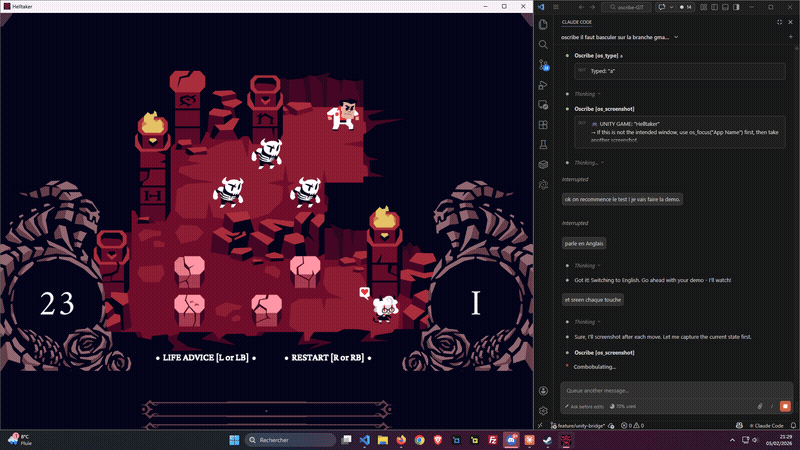Image resolution: width=800 pixels, height=450 pixels.
Task: Open Remote Explorer in VS Code activity bar
Action: (x=543, y=105)
